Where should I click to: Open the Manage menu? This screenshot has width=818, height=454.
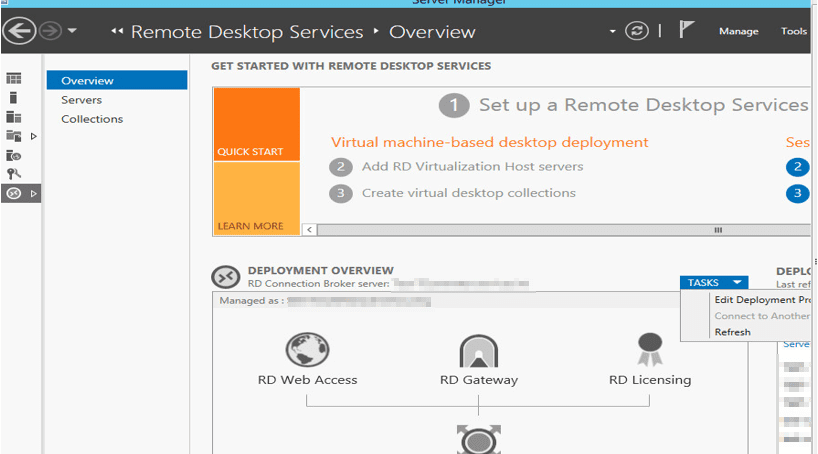738,31
